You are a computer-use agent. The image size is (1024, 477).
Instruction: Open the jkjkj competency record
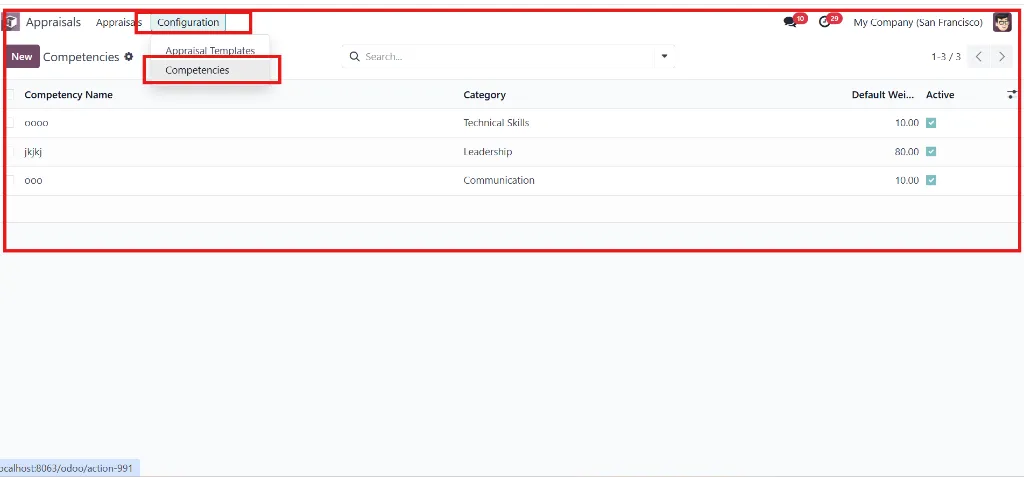(x=33, y=152)
